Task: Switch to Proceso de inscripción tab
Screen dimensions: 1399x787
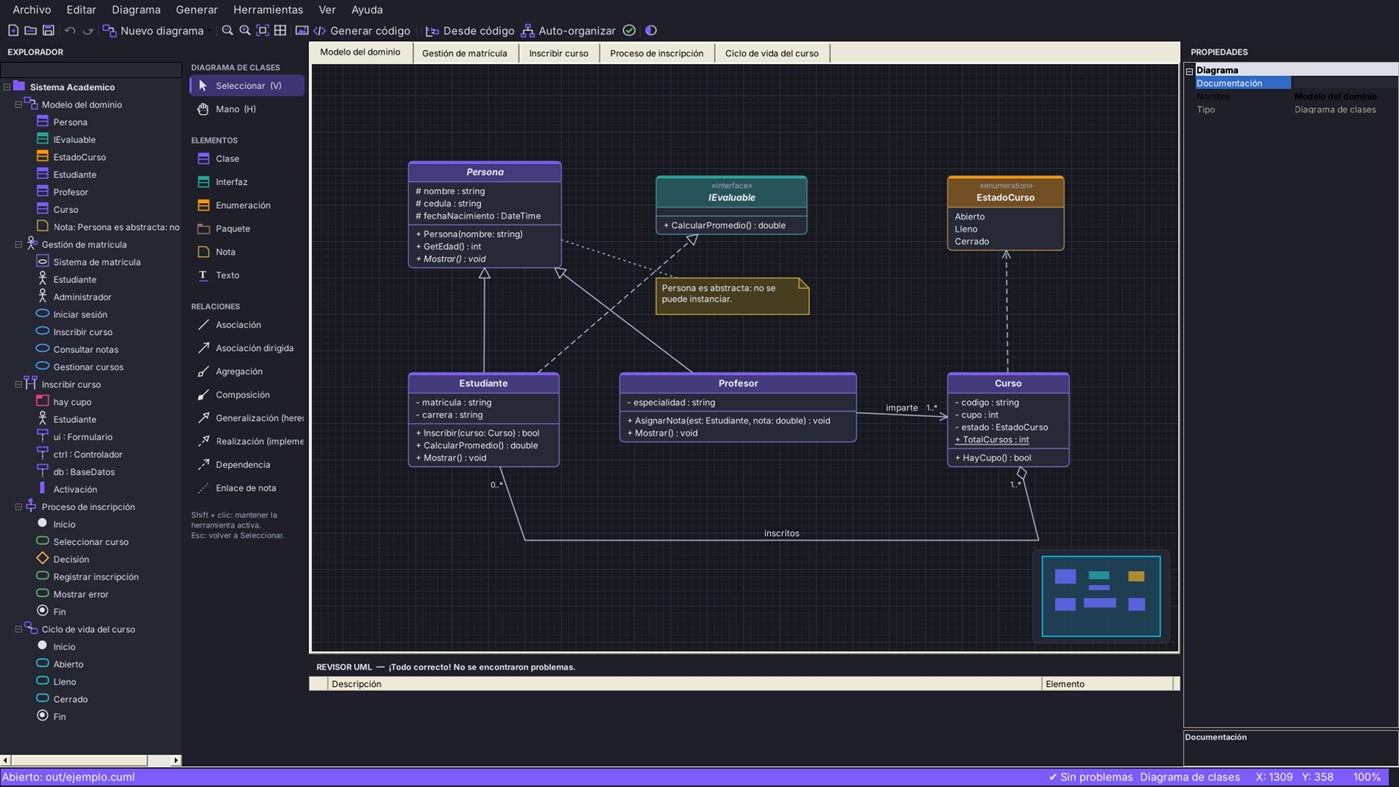Action: [657, 53]
